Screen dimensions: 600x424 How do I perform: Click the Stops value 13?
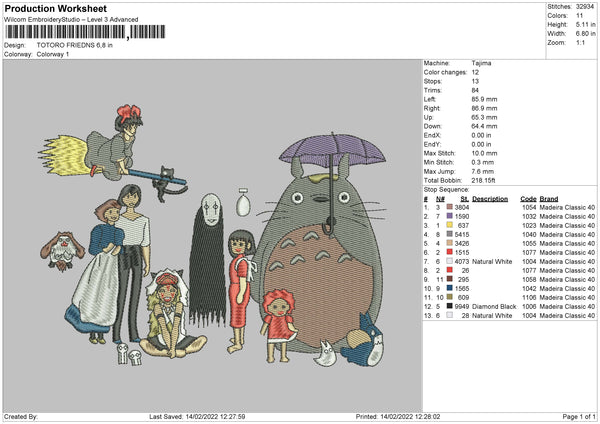click(475, 81)
